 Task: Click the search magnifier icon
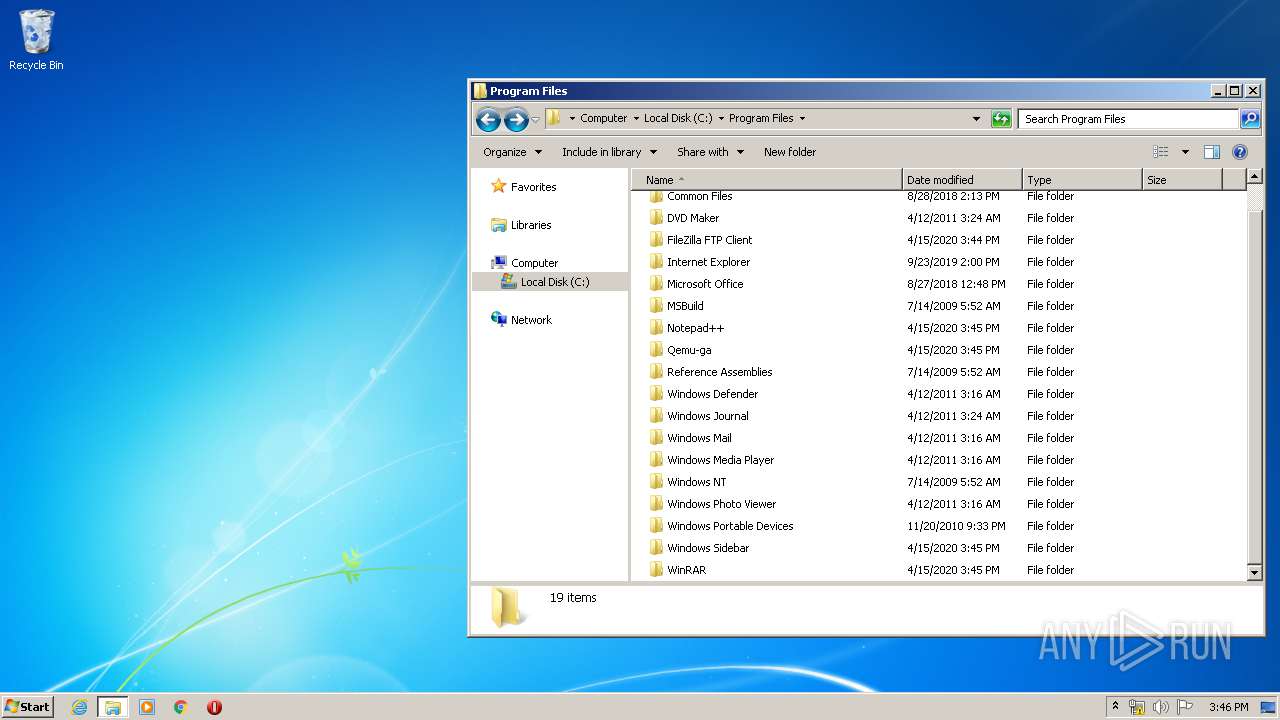click(1250, 119)
